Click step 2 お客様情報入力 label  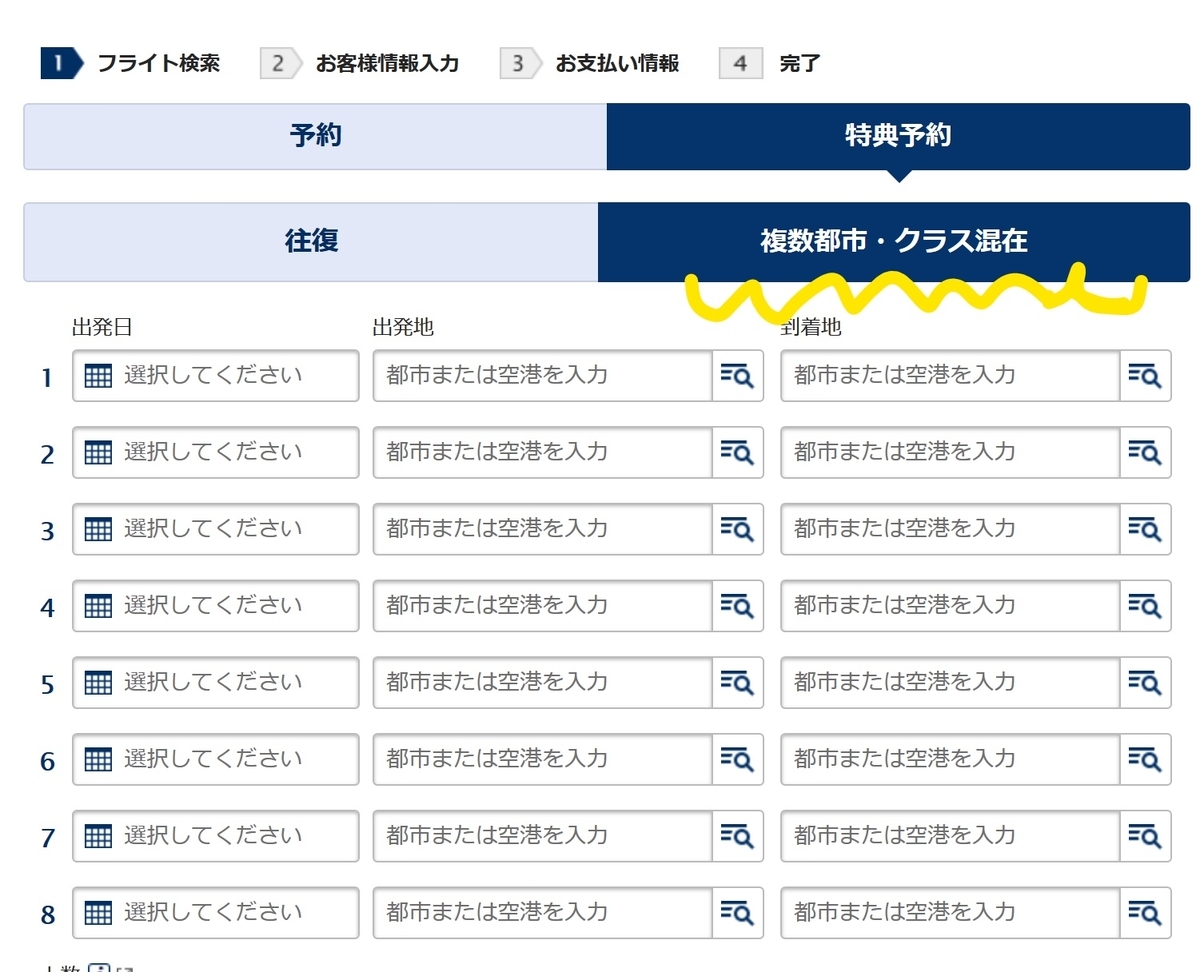(x=387, y=64)
